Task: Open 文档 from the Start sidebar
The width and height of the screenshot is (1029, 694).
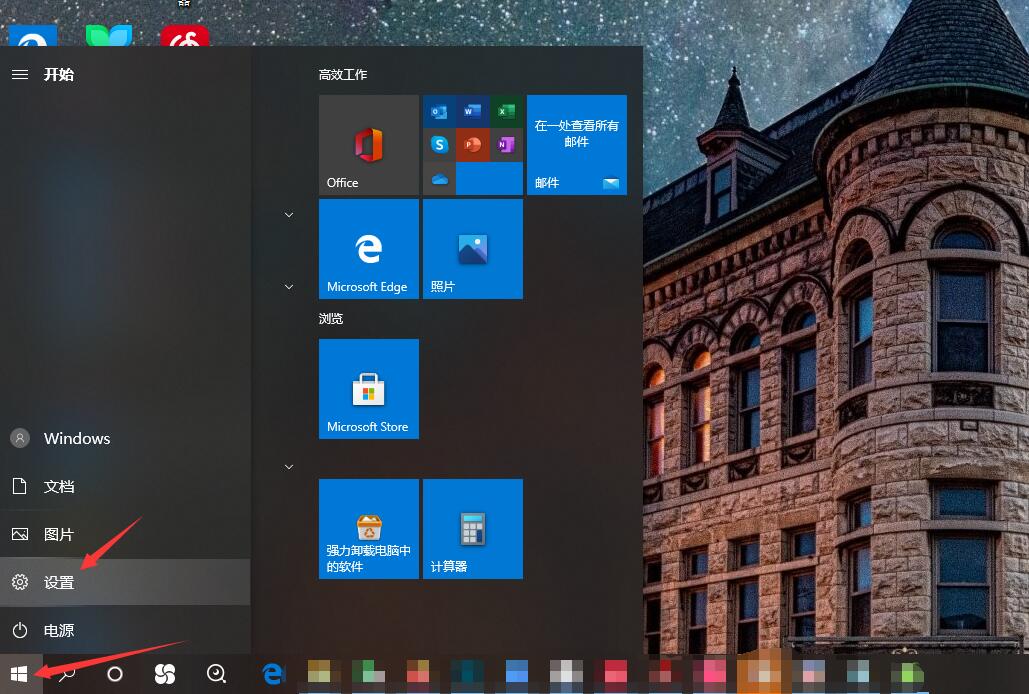Action: point(125,486)
